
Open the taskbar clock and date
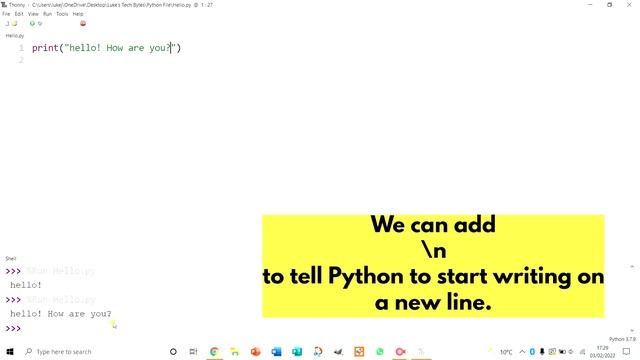click(x=602, y=351)
